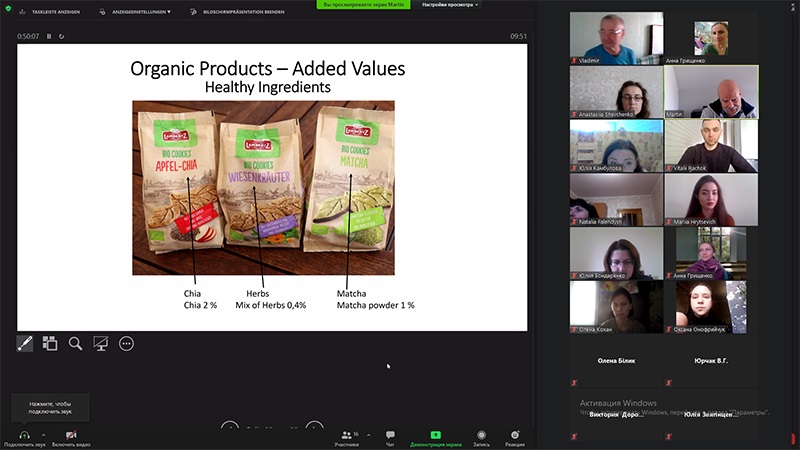Open the Реакции reactions icon

point(515,438)
